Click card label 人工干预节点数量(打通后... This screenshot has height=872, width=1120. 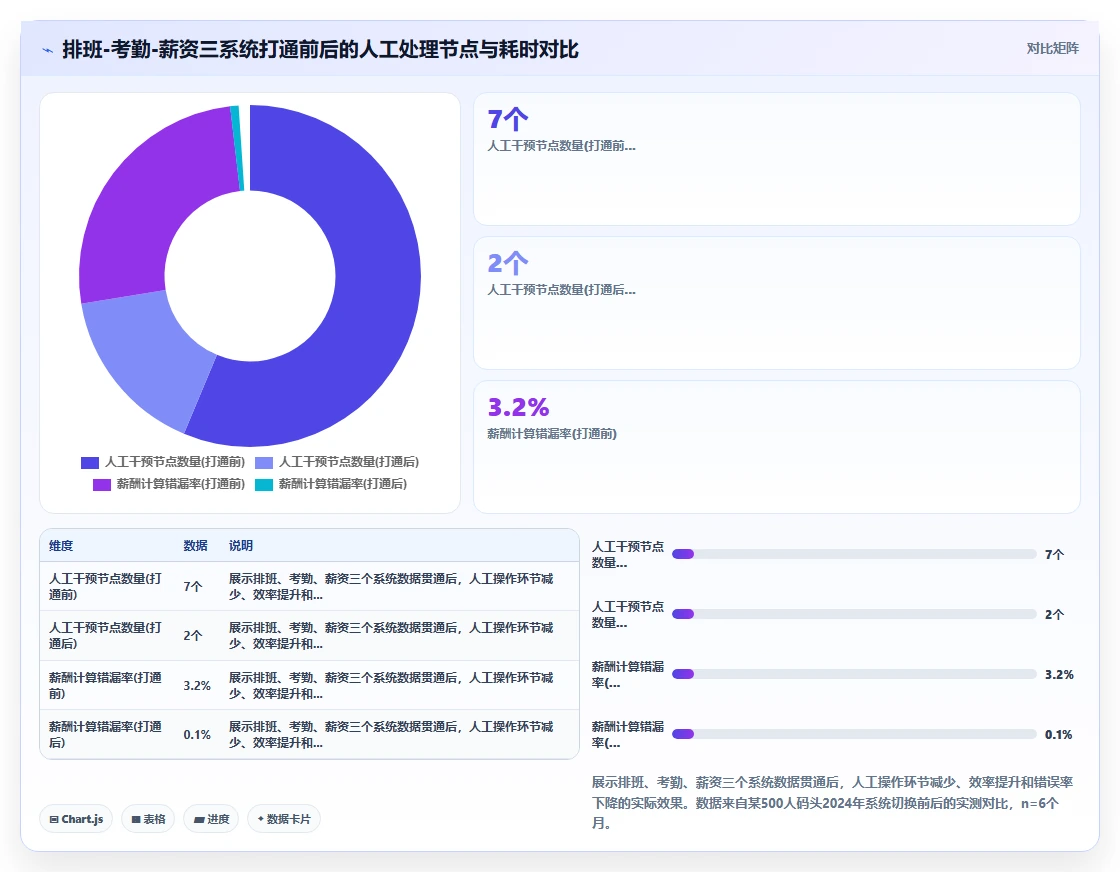pos(561,290)
